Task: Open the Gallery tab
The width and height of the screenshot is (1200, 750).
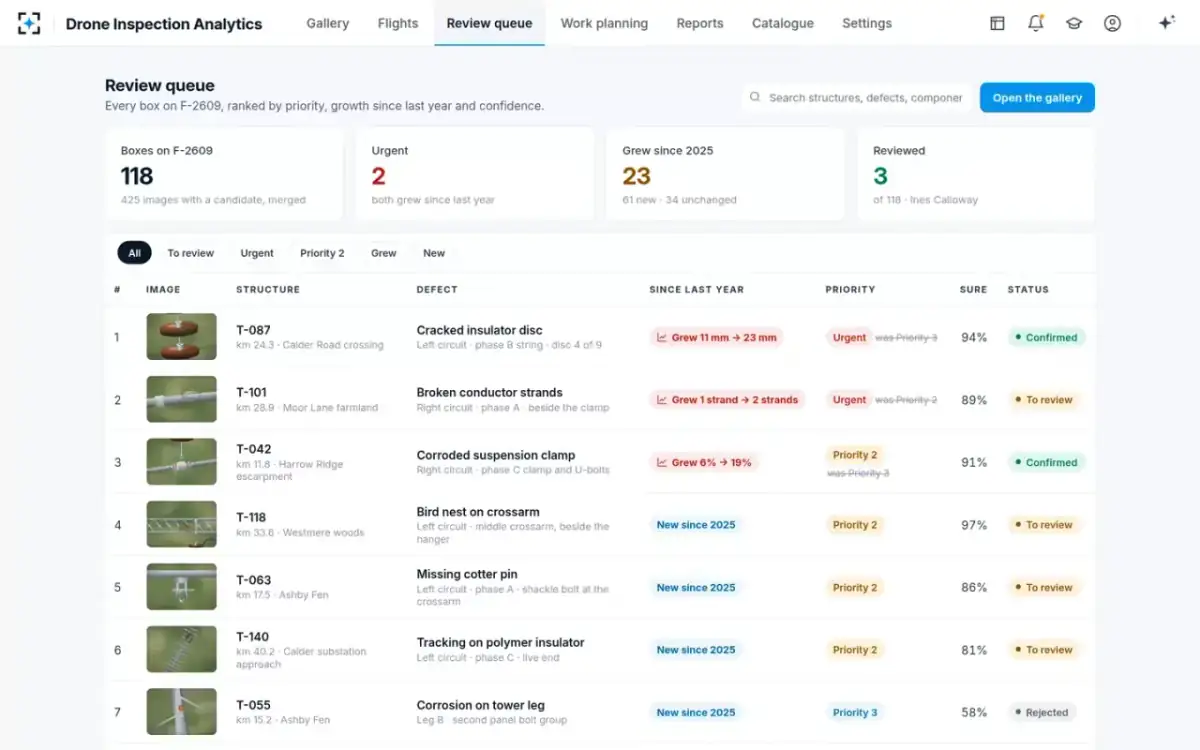Action: (x=328, y=23)
